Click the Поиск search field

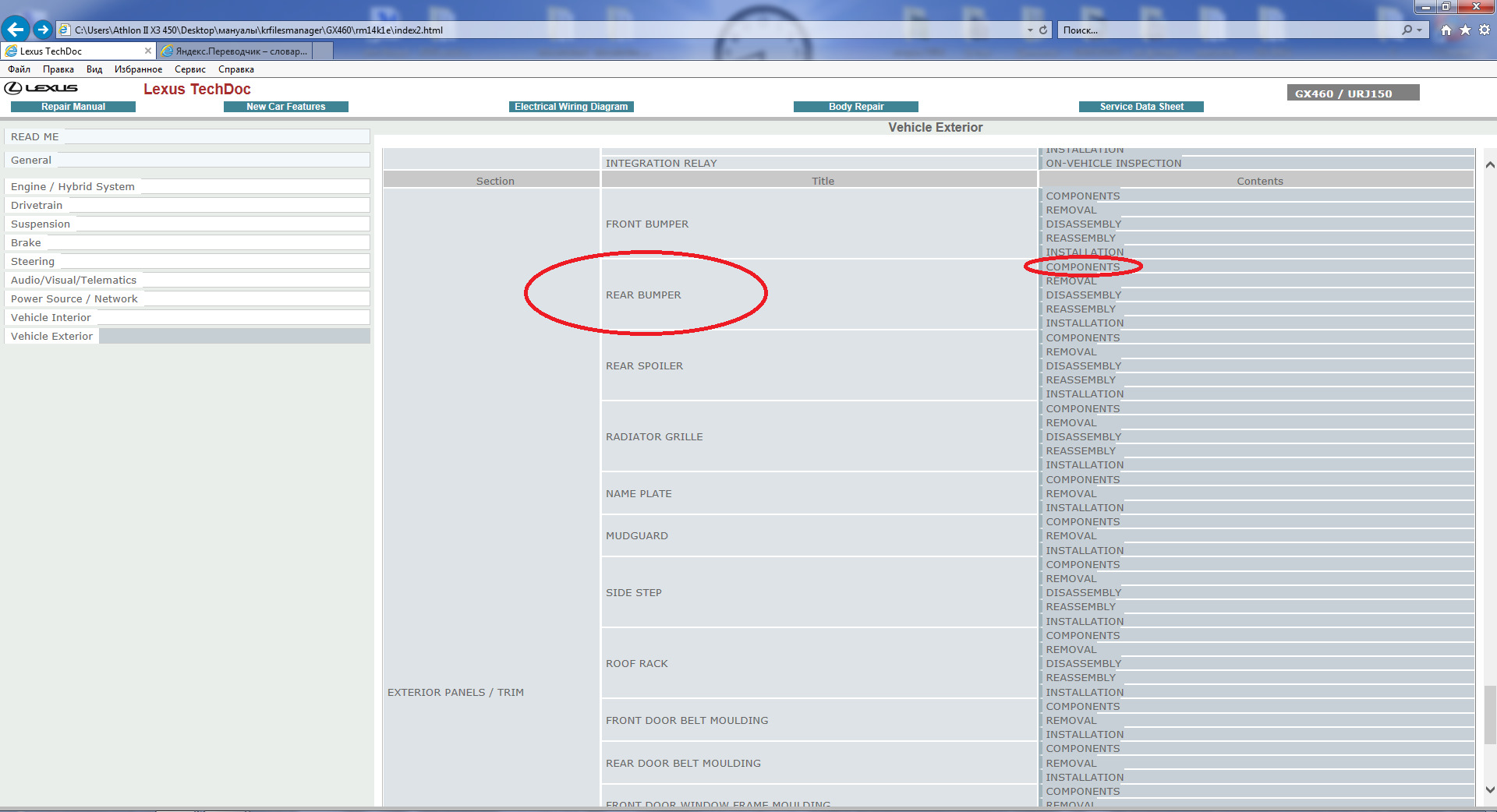(x=1228, y=30)
